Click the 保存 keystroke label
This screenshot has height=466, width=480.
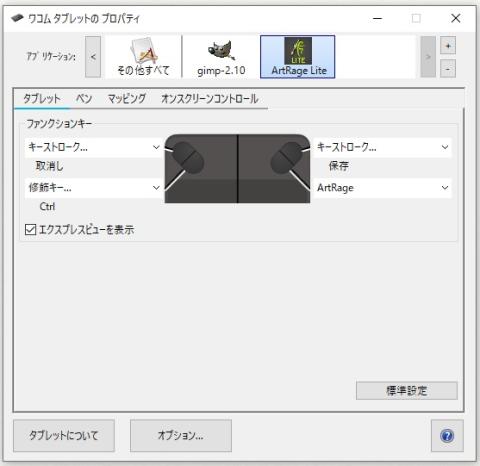click(x=339, y=166)
